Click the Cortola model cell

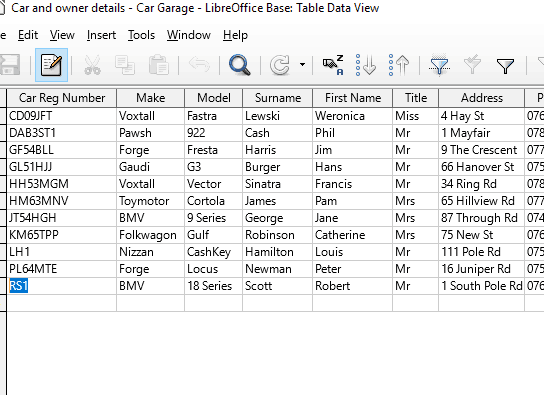pos(214,201)
